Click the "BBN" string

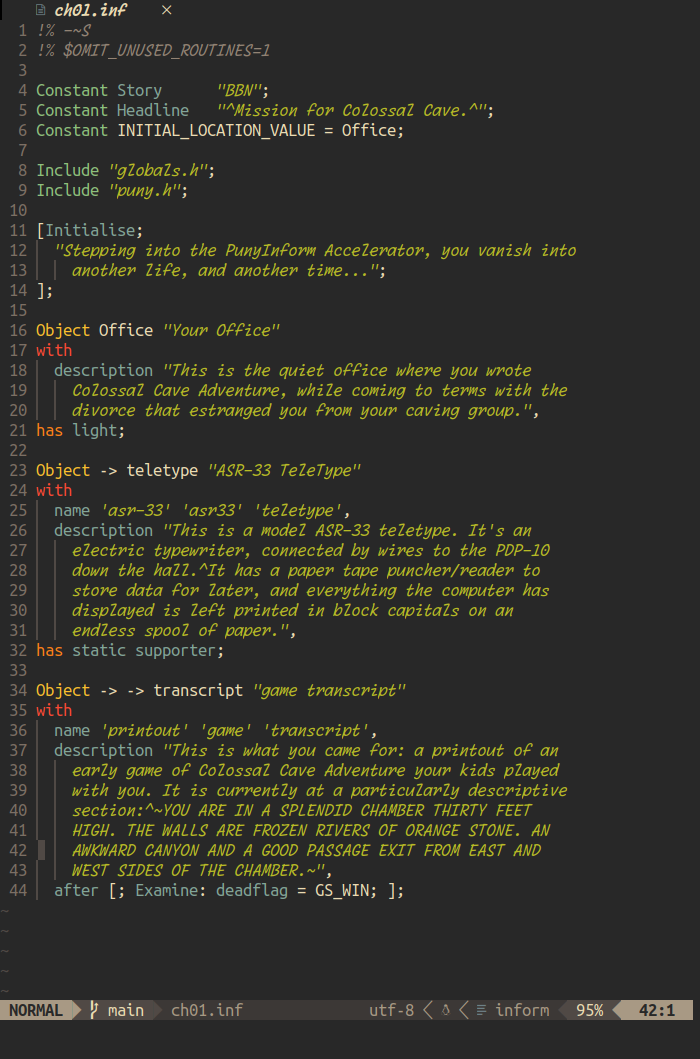click(239, 91)
